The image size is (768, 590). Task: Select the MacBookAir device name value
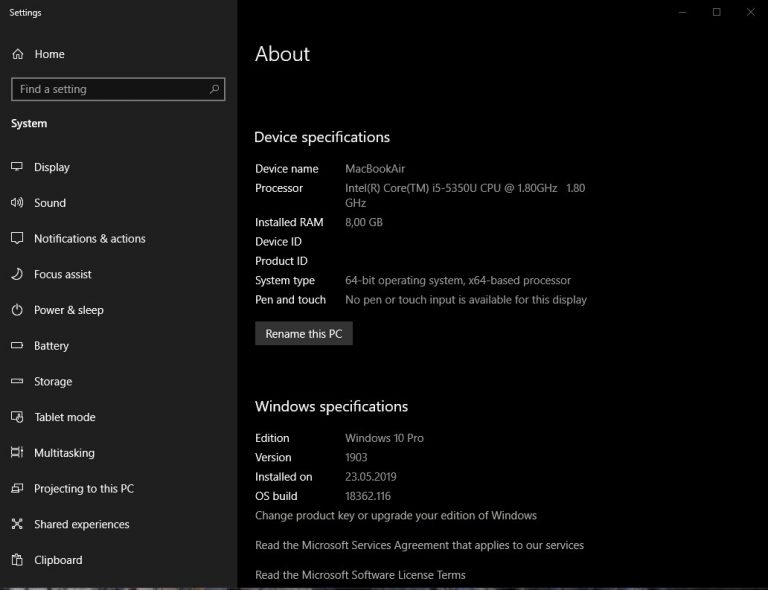(x=375, y=169)
